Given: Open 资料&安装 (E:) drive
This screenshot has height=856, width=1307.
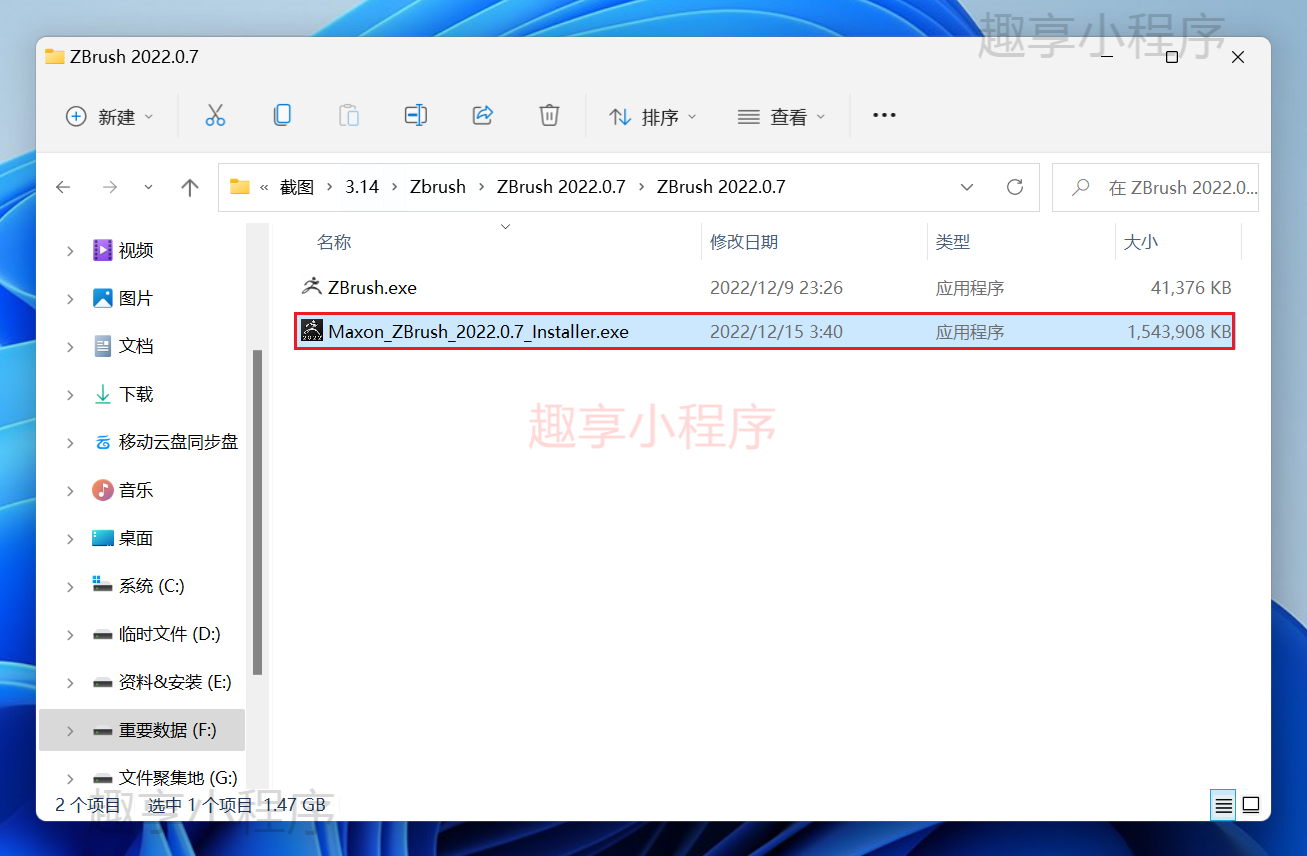Looking at the screenshot, I should pyautogui.click(x=175, y=682).
